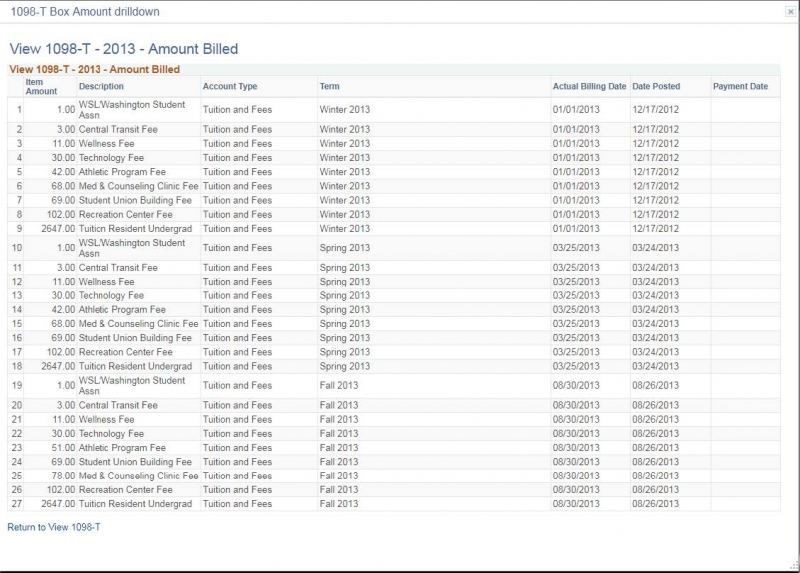Select row 8 'Recreation Center Fee' description
Viewport: 800px width, 573px height.
click(x=126, y=215)
